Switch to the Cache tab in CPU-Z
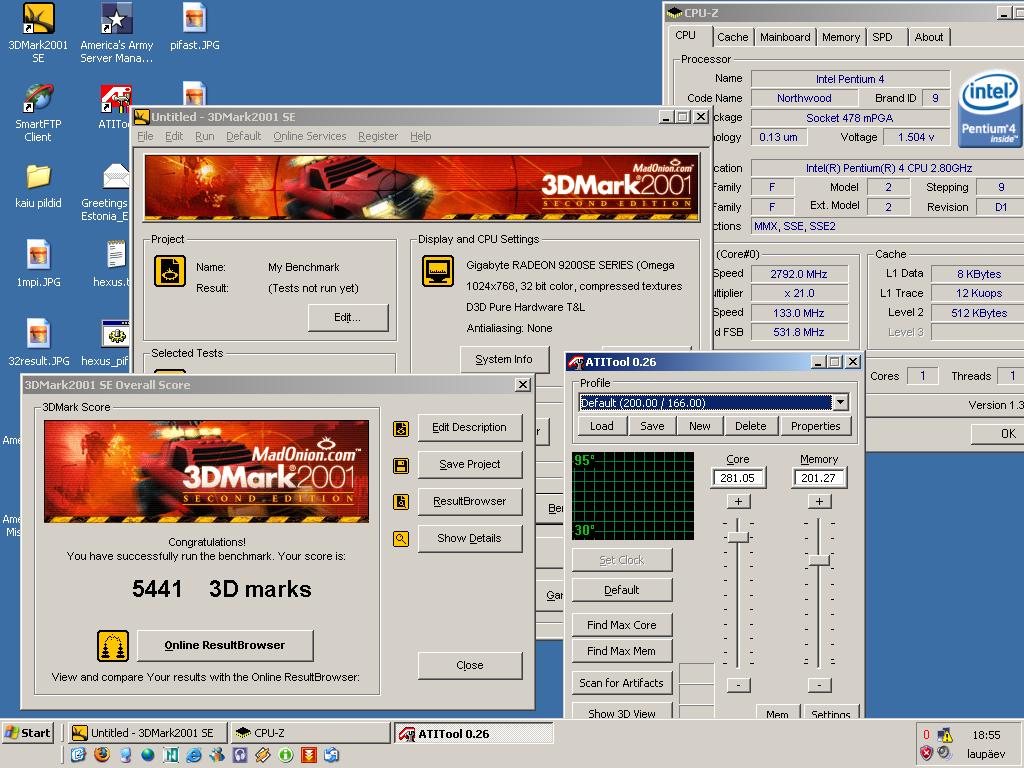The image size is (1024, 768). click(733, 37)
